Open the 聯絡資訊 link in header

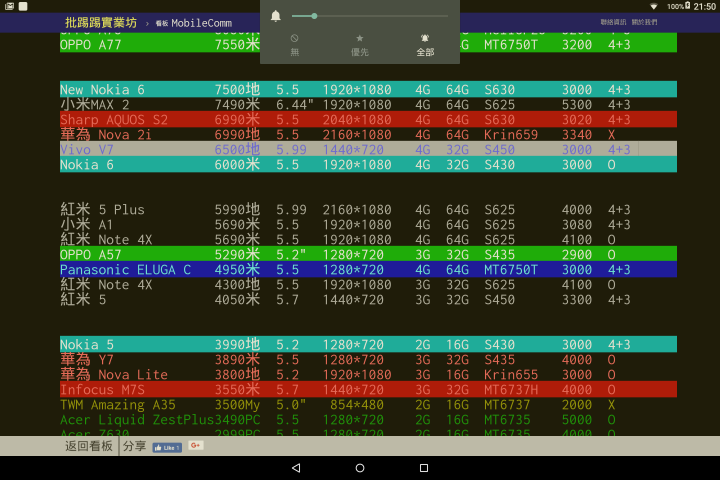coord(613,22)
